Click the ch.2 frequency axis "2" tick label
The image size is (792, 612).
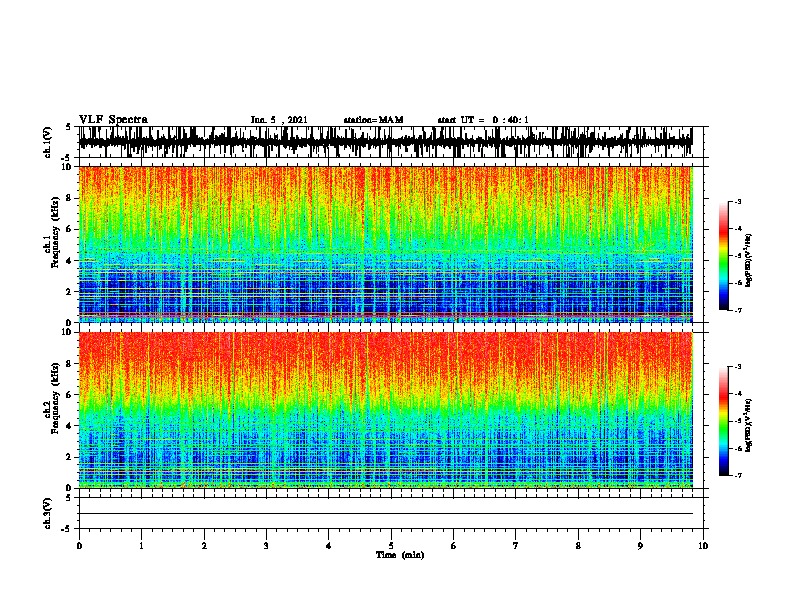click(69, 457)
